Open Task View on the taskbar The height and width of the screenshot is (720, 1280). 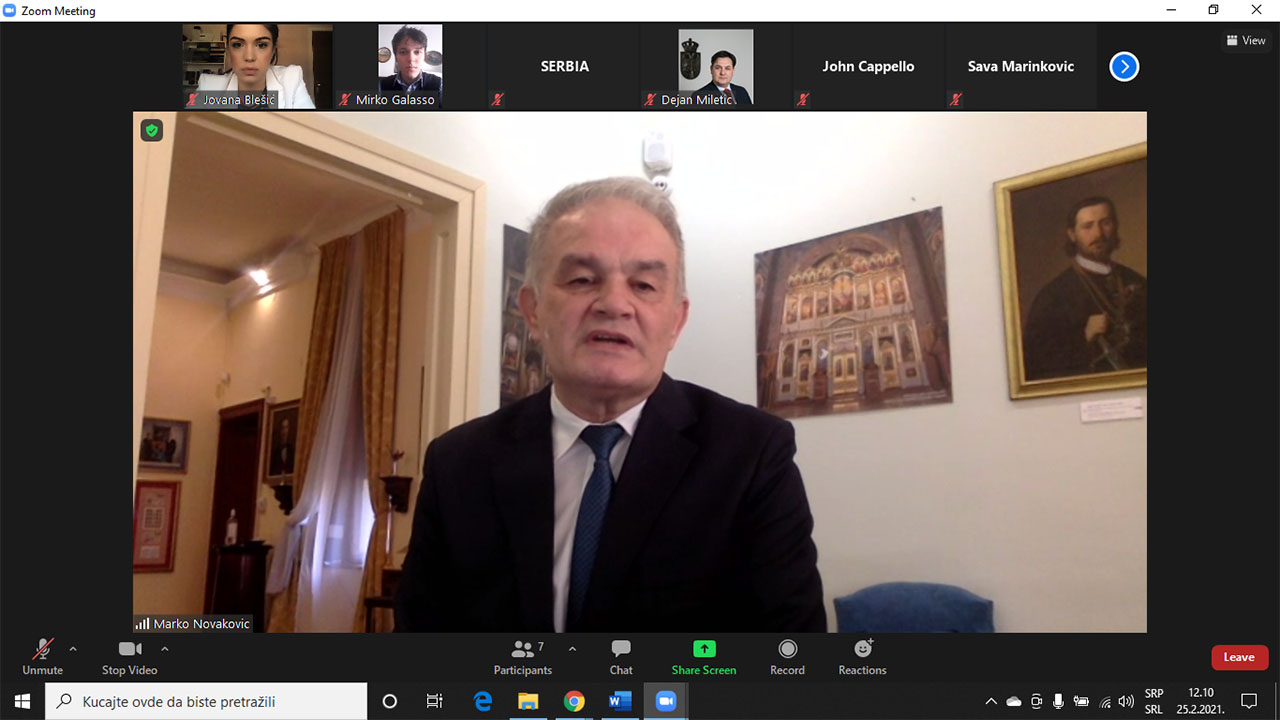(434, 701)
